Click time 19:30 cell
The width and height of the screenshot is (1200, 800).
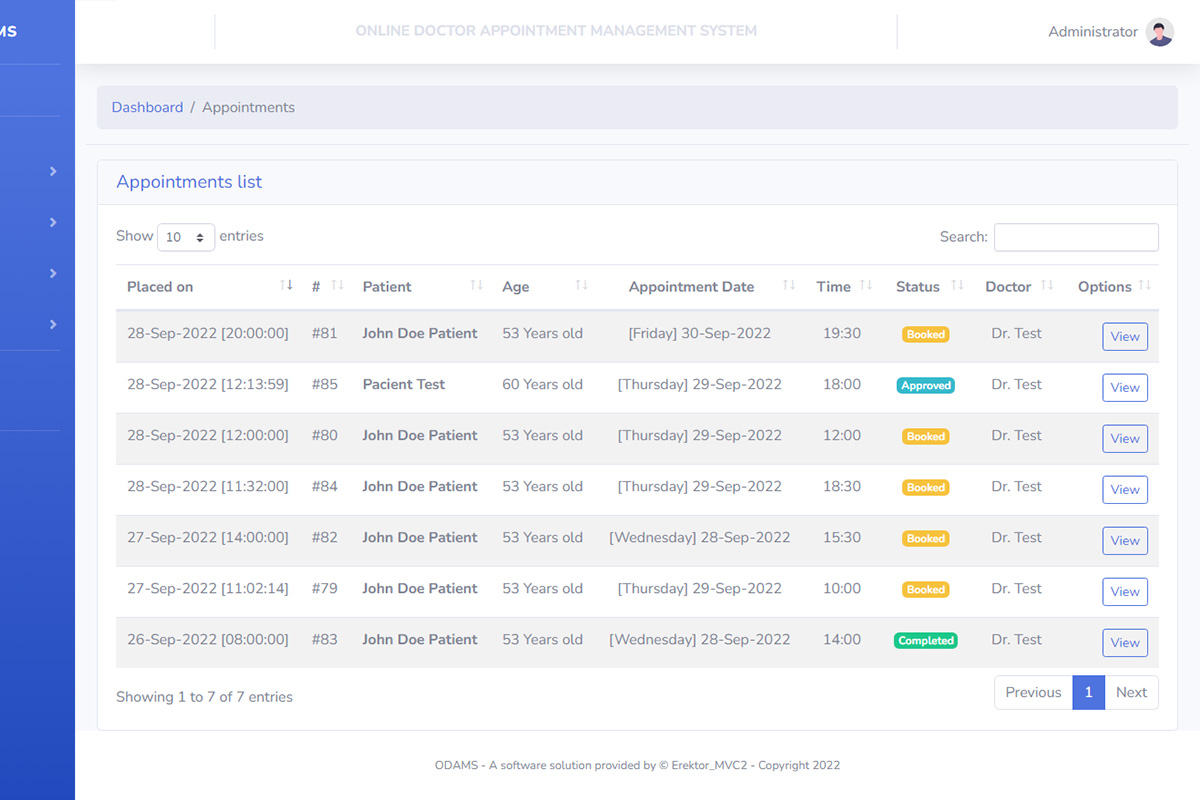click(842, 333)
